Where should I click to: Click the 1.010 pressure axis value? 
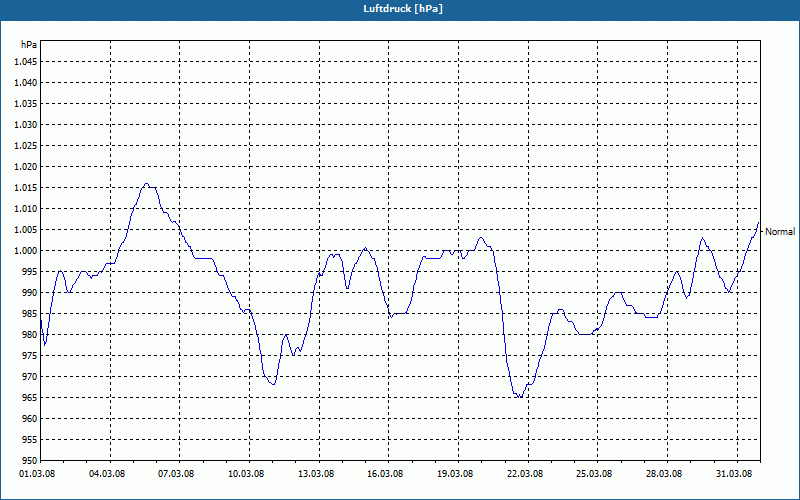(x=26, y=209)
